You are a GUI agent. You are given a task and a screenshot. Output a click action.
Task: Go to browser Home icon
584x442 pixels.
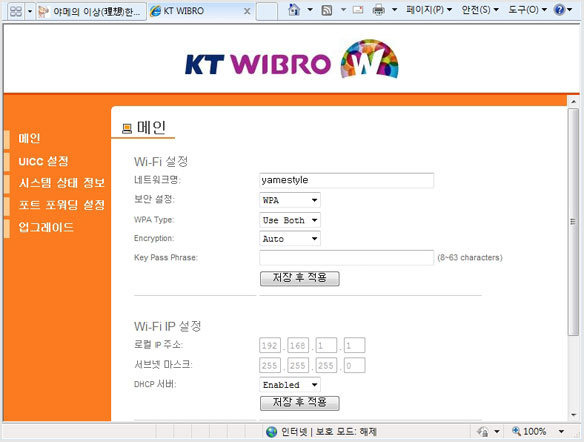click(295, 10)
